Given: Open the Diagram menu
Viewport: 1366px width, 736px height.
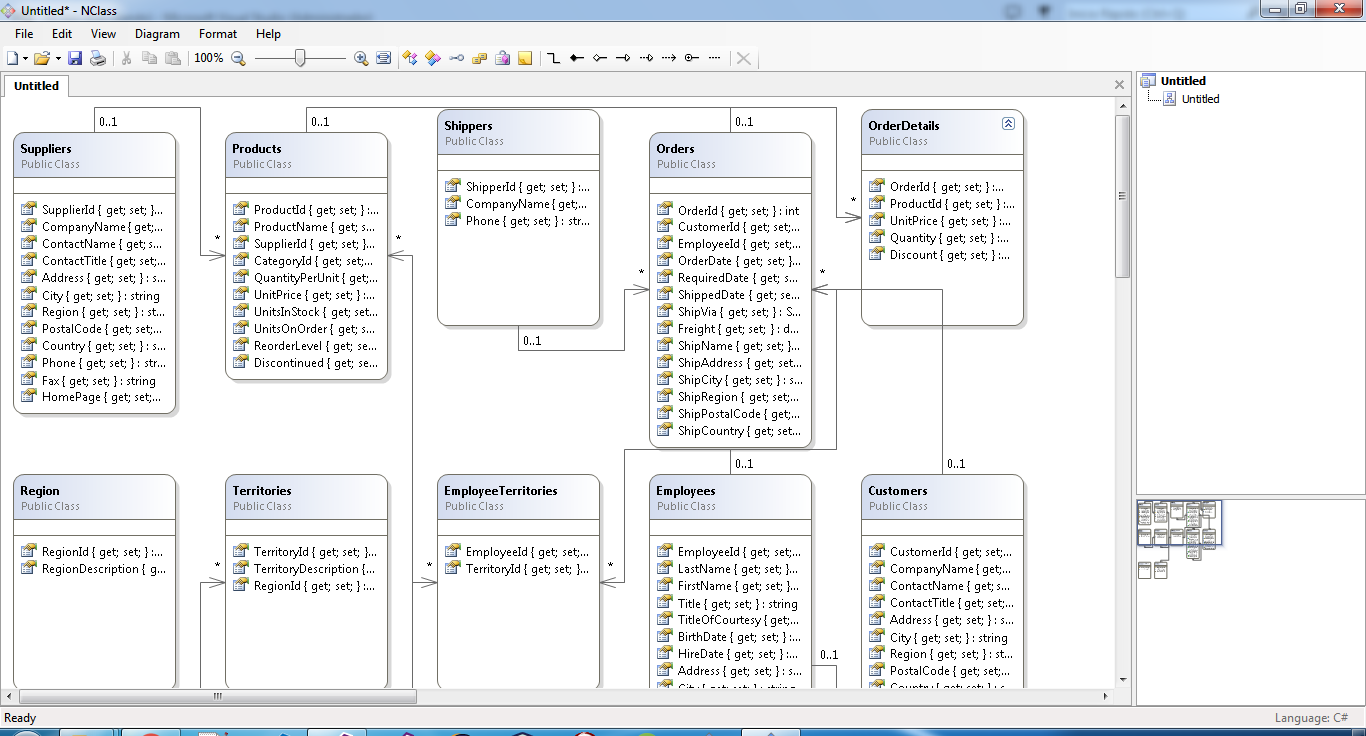Looking at the screenshot, I should (157, 34).
